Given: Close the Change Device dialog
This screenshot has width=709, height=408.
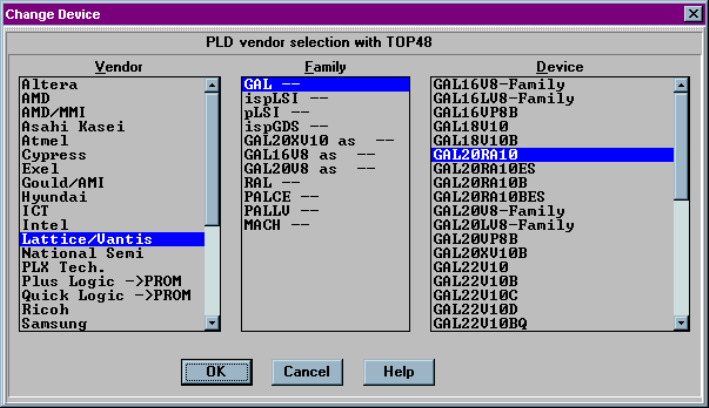Looking at the screenshot, I should [x=693, y=14].
